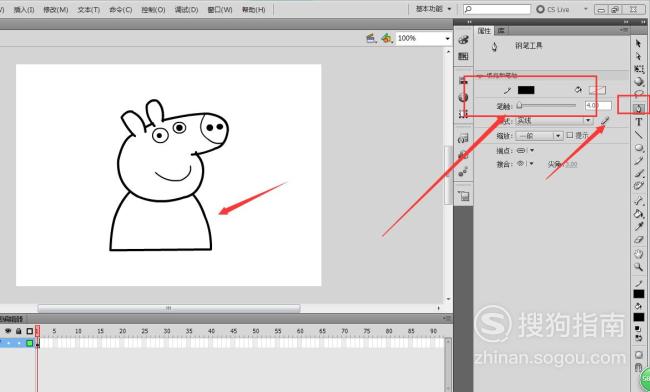The height and width of the screenshot is (392, 650).
Task: Switch to the 属性 properties tab
Action: tap(484, 31)
